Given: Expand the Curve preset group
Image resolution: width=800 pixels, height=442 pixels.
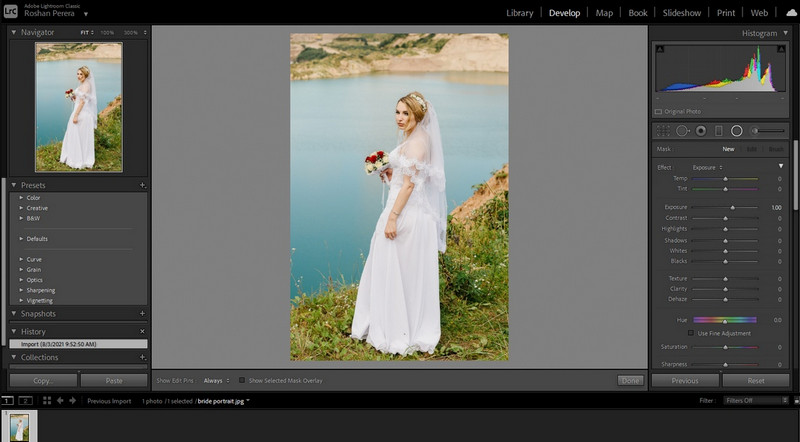Looking at the screenshot, I should [x=21, y=259].
